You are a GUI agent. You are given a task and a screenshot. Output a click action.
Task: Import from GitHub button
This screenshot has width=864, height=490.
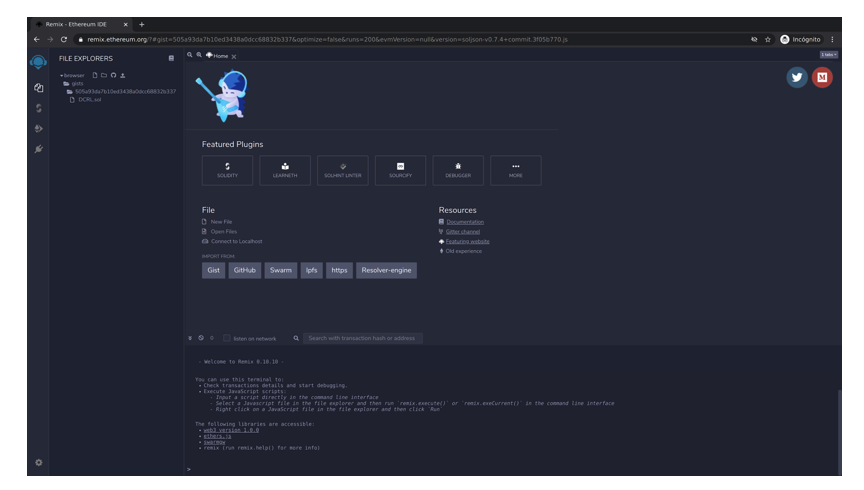pos(245,270)
